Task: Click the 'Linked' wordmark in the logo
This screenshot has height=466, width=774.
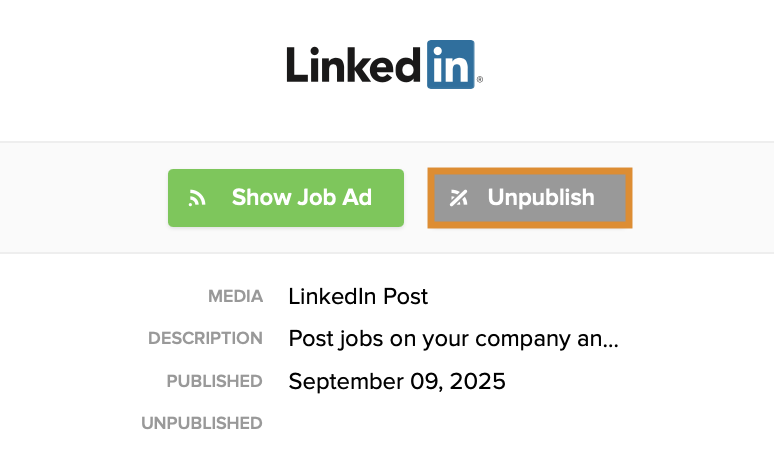Action: (355, 65)
